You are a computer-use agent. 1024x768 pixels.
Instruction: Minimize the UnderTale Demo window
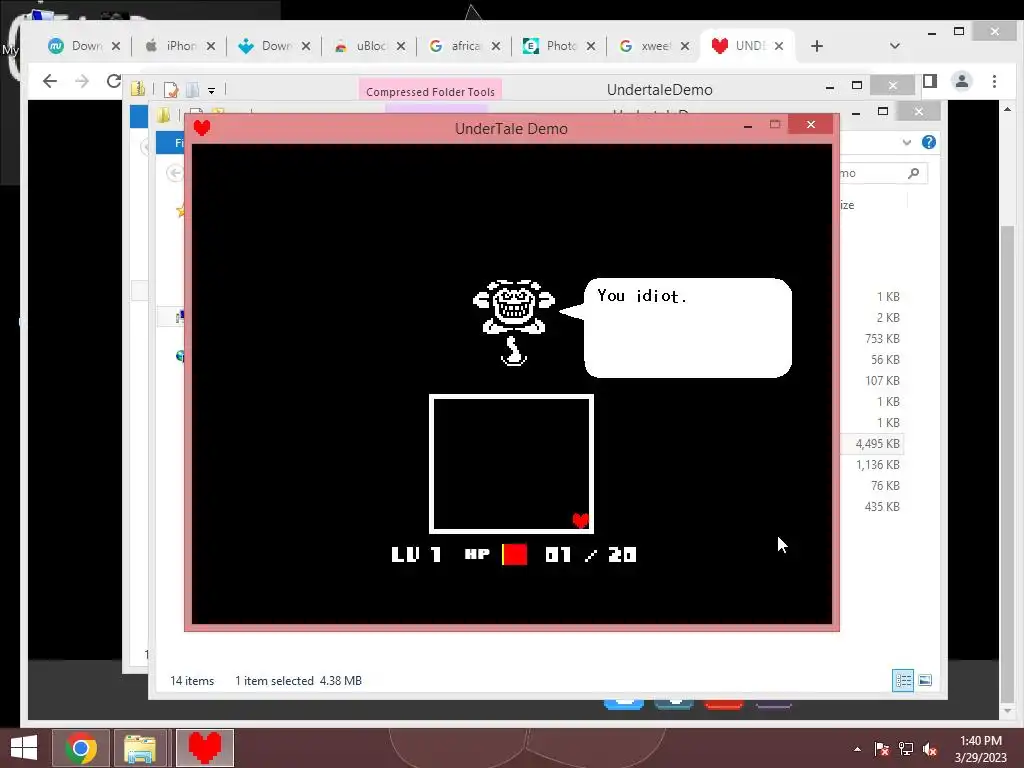748,125
